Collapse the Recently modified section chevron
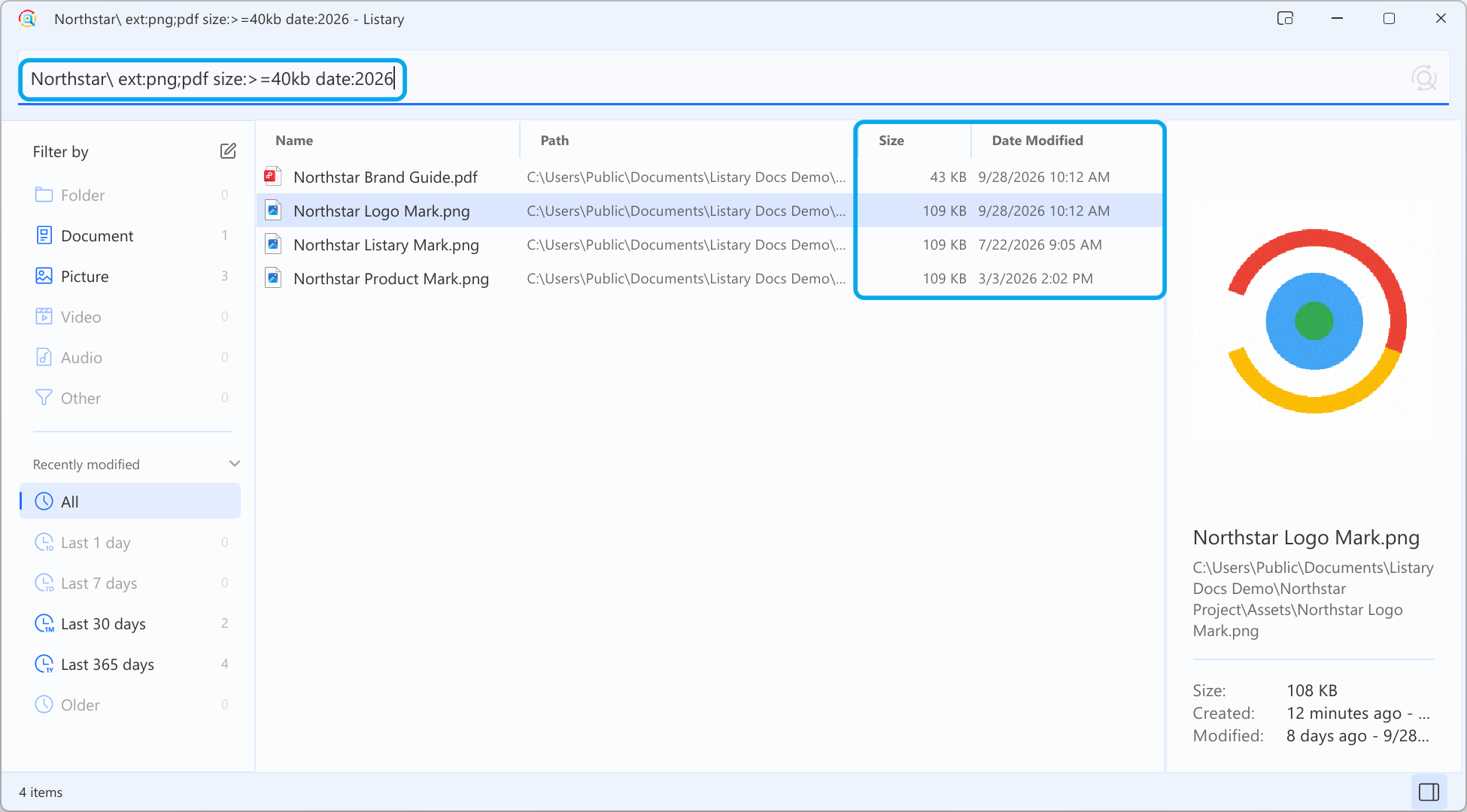The height and width of the screenshot is (812, 1467). click(235, 464)
